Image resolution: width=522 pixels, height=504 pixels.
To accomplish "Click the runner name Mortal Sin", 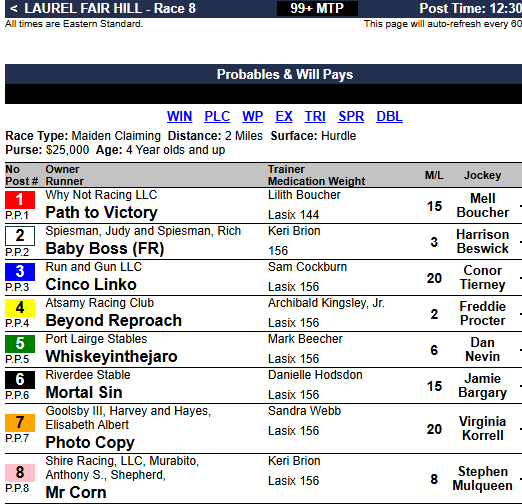I will click(84, 393).
